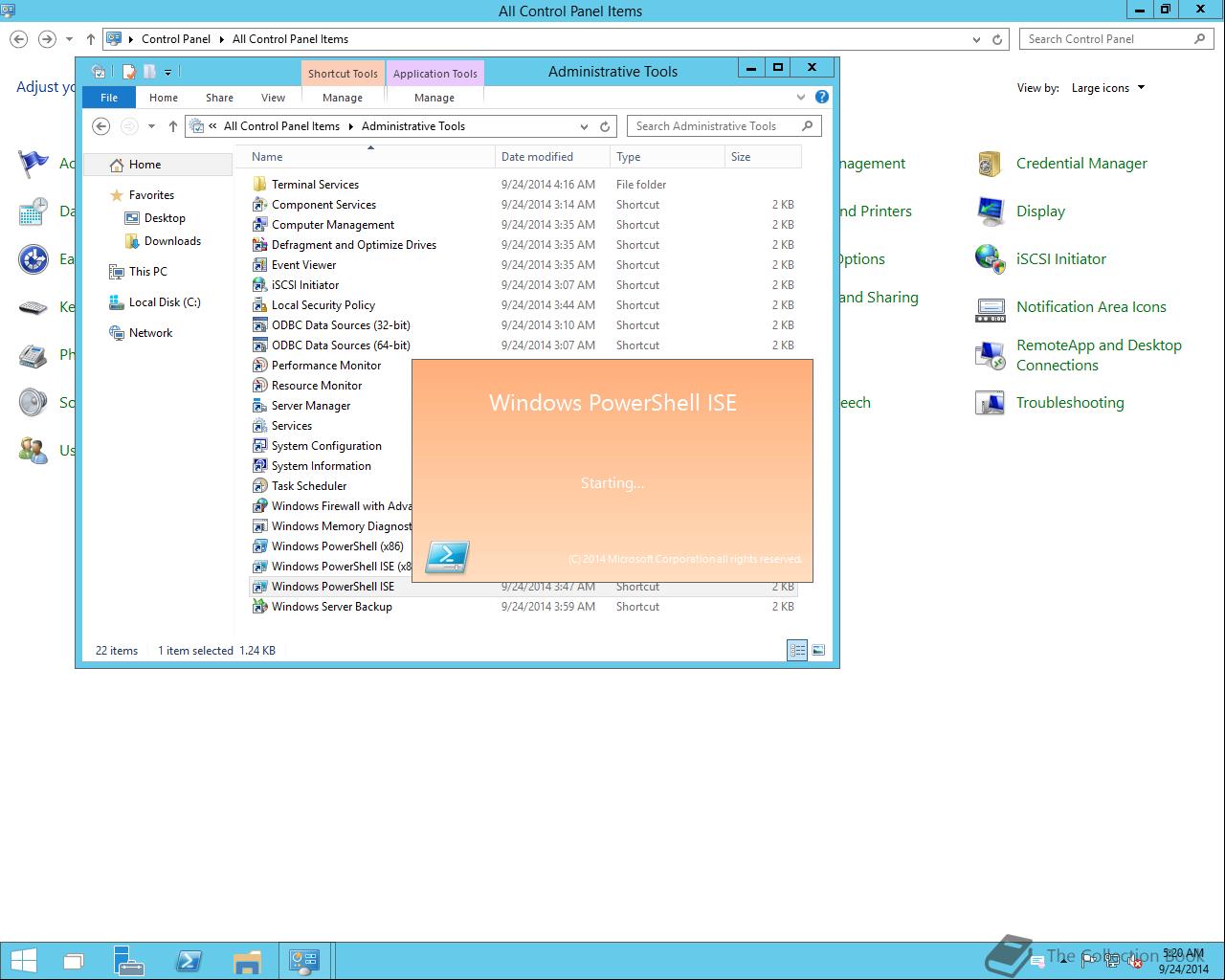This screenshot has height=980, width=1225.
Task: Open the Terminal Services folder icon
Action: tap(259, 185)
